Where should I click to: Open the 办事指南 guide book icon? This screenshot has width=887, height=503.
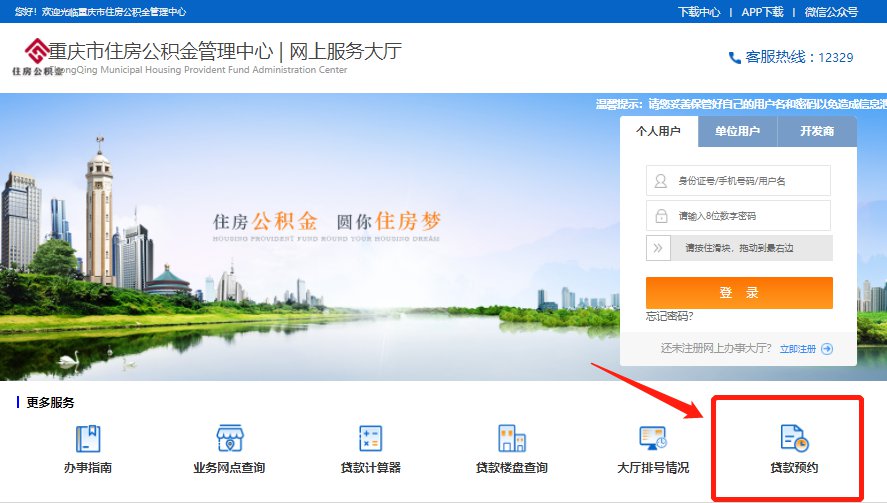coord(88,438)
